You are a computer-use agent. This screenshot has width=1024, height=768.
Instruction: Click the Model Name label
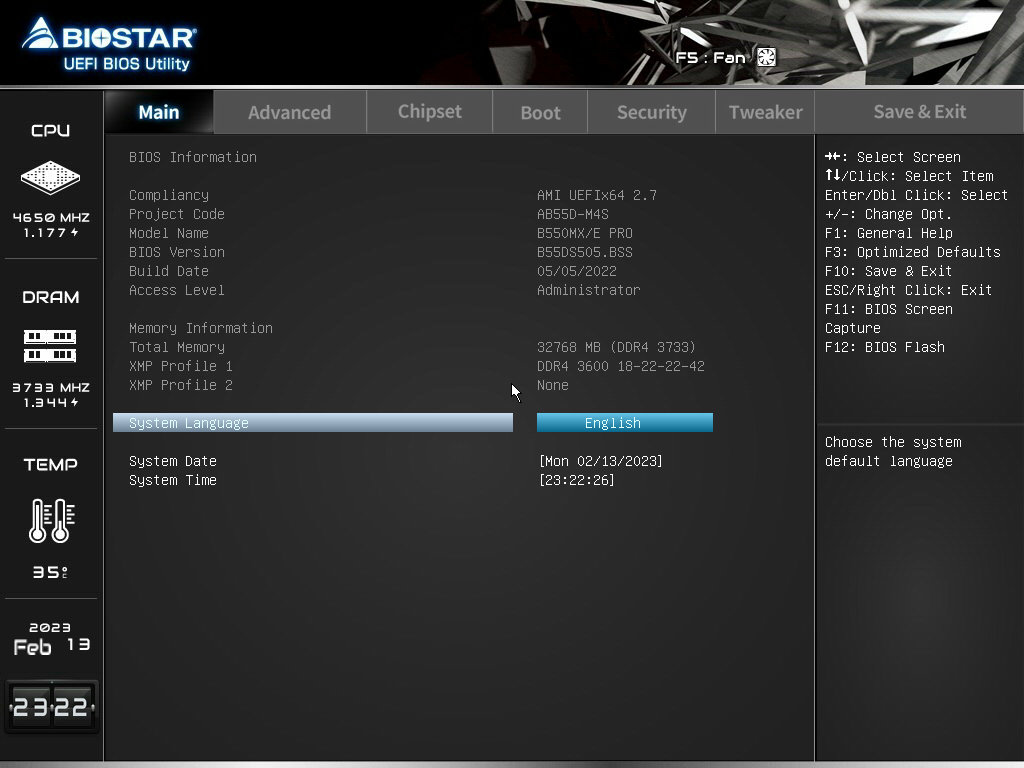coord(169,233)
